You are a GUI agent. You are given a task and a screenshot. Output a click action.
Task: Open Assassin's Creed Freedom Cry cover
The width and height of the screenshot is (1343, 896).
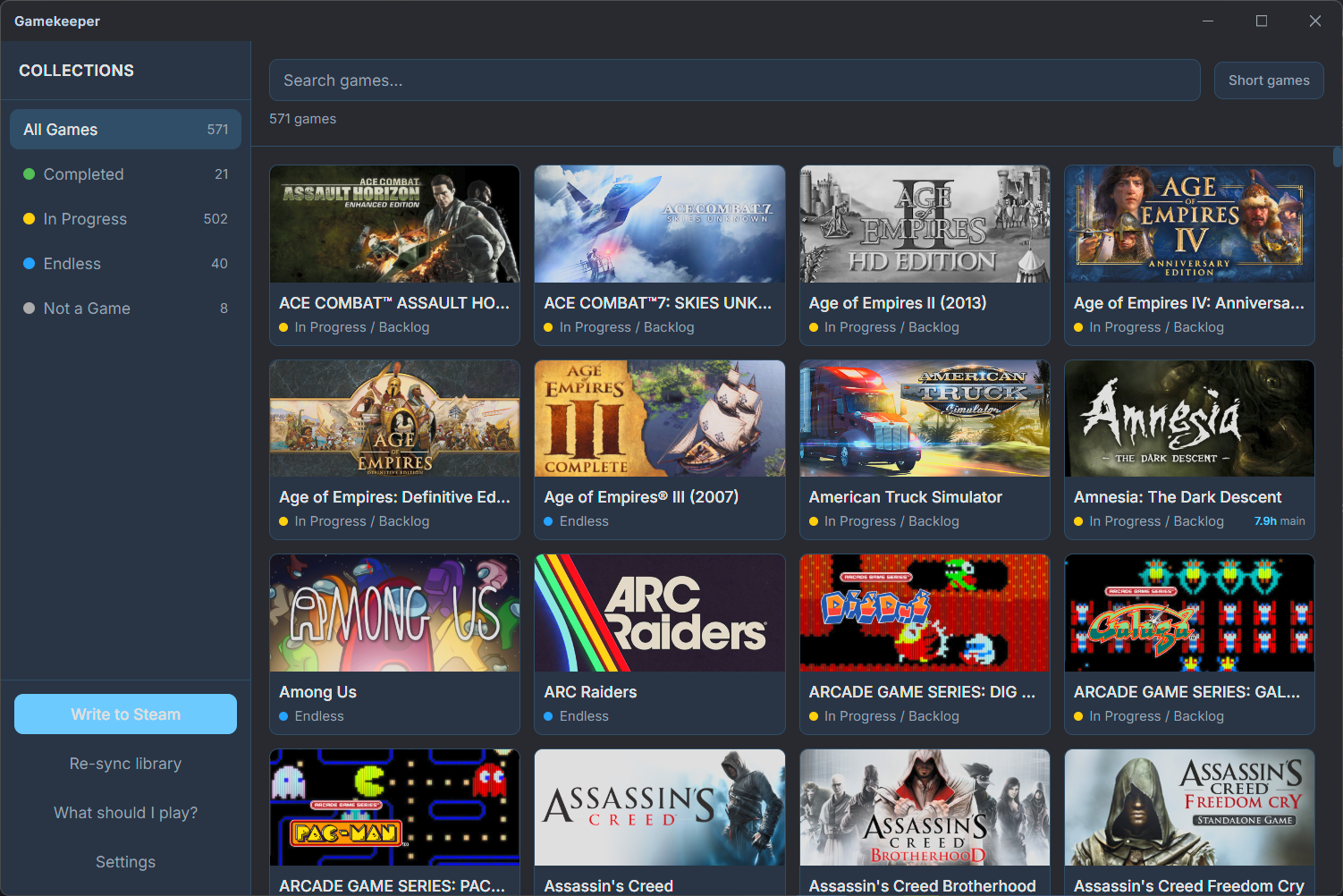(x=1189, y=807)
